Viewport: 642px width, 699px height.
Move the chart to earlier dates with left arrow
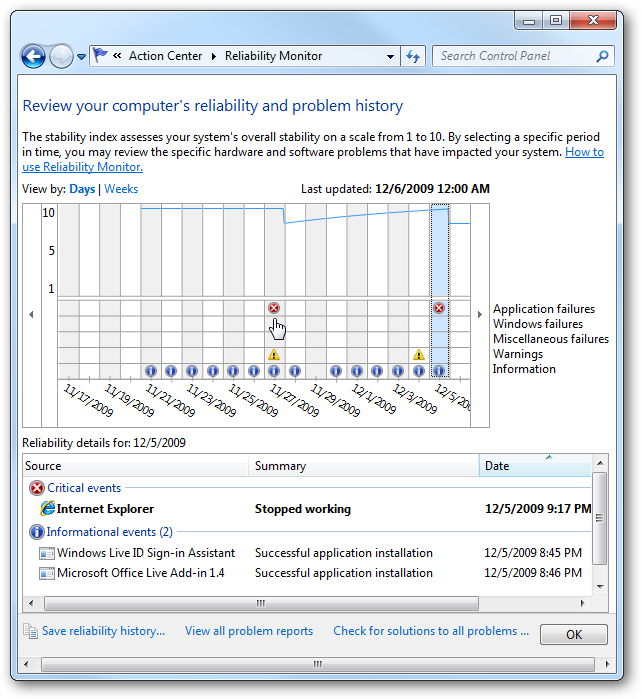31,315
